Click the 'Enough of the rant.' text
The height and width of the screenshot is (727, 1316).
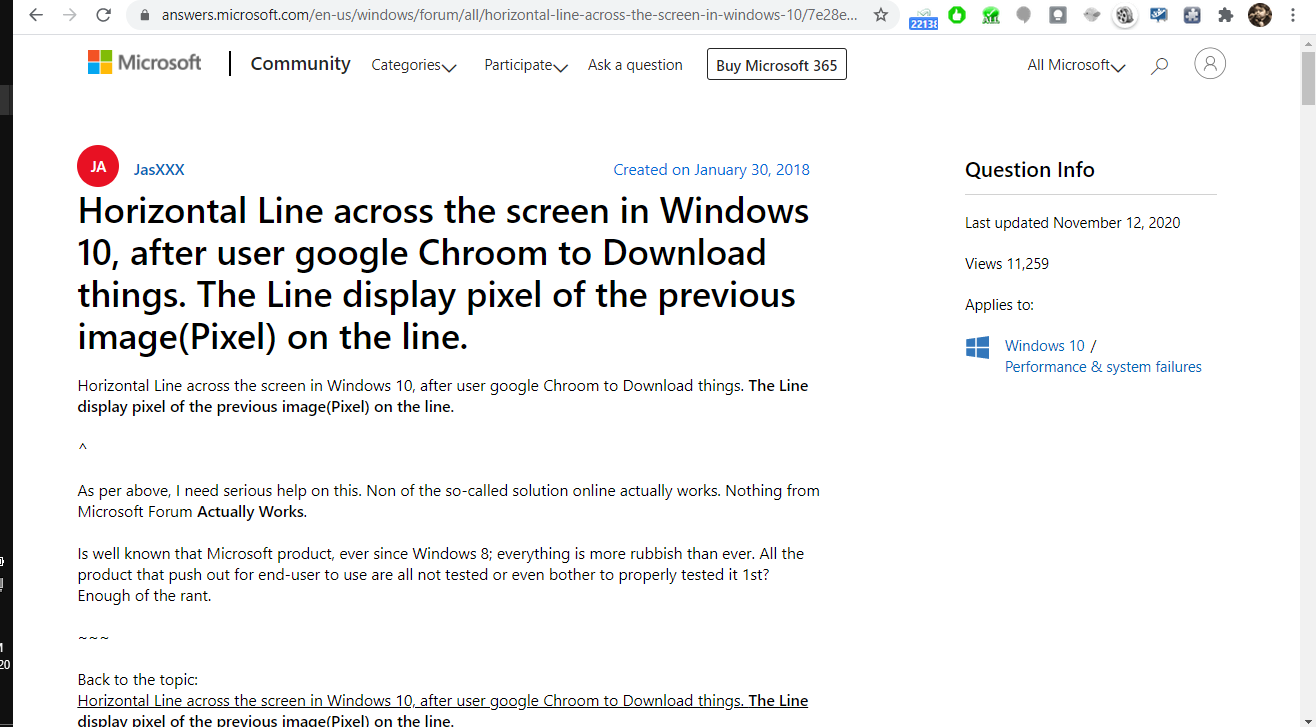144,596
